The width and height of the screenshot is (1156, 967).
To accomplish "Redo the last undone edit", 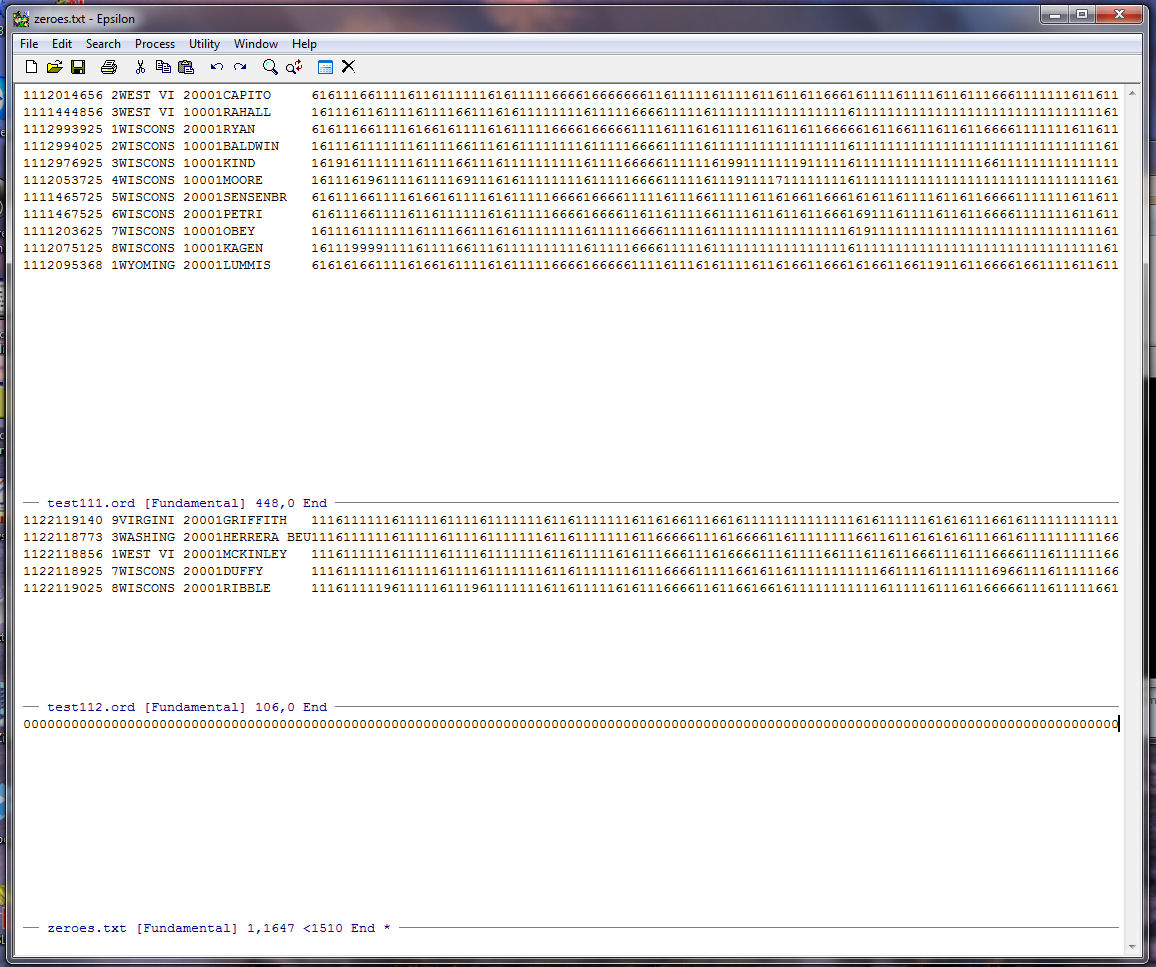I will (240, 67).
